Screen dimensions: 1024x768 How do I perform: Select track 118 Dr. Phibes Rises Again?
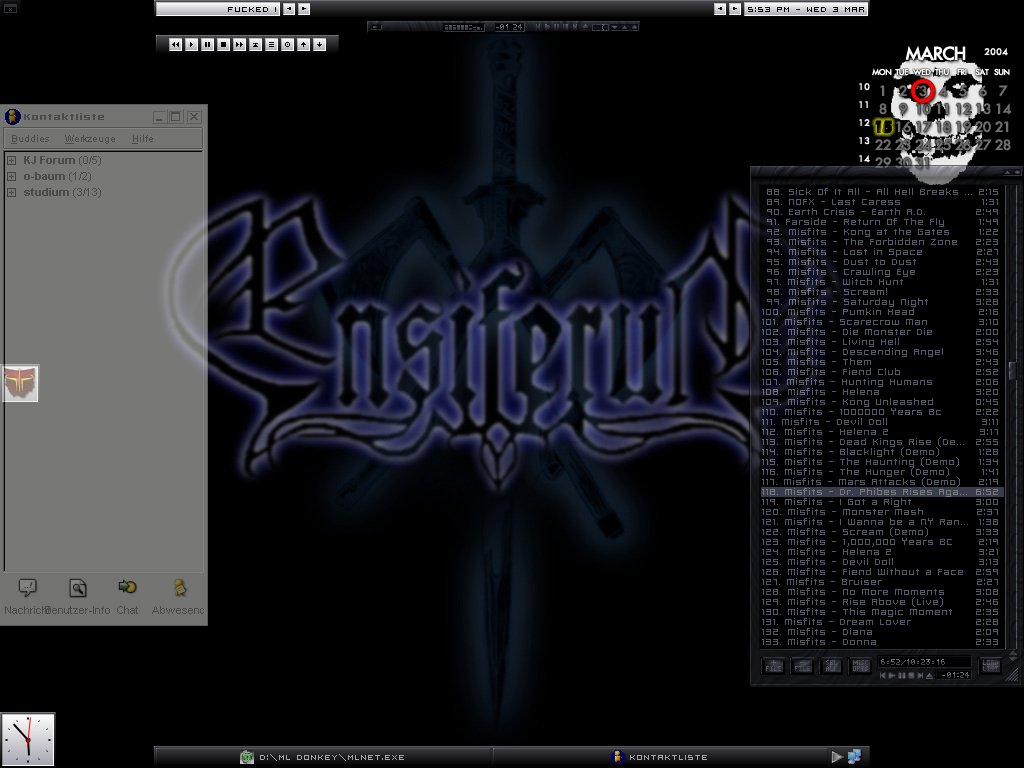882,492
